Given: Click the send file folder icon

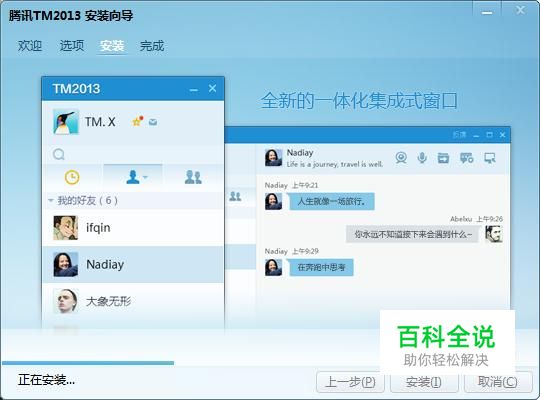Looking at the screenshot, I should 443,158.
